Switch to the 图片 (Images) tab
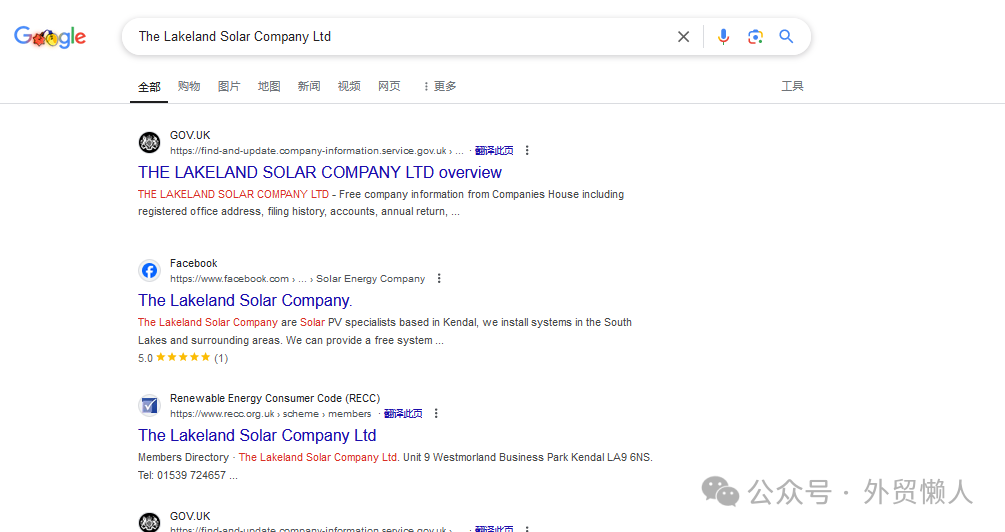The width and height of the screenshot is (1005, 532). point(229,86)
